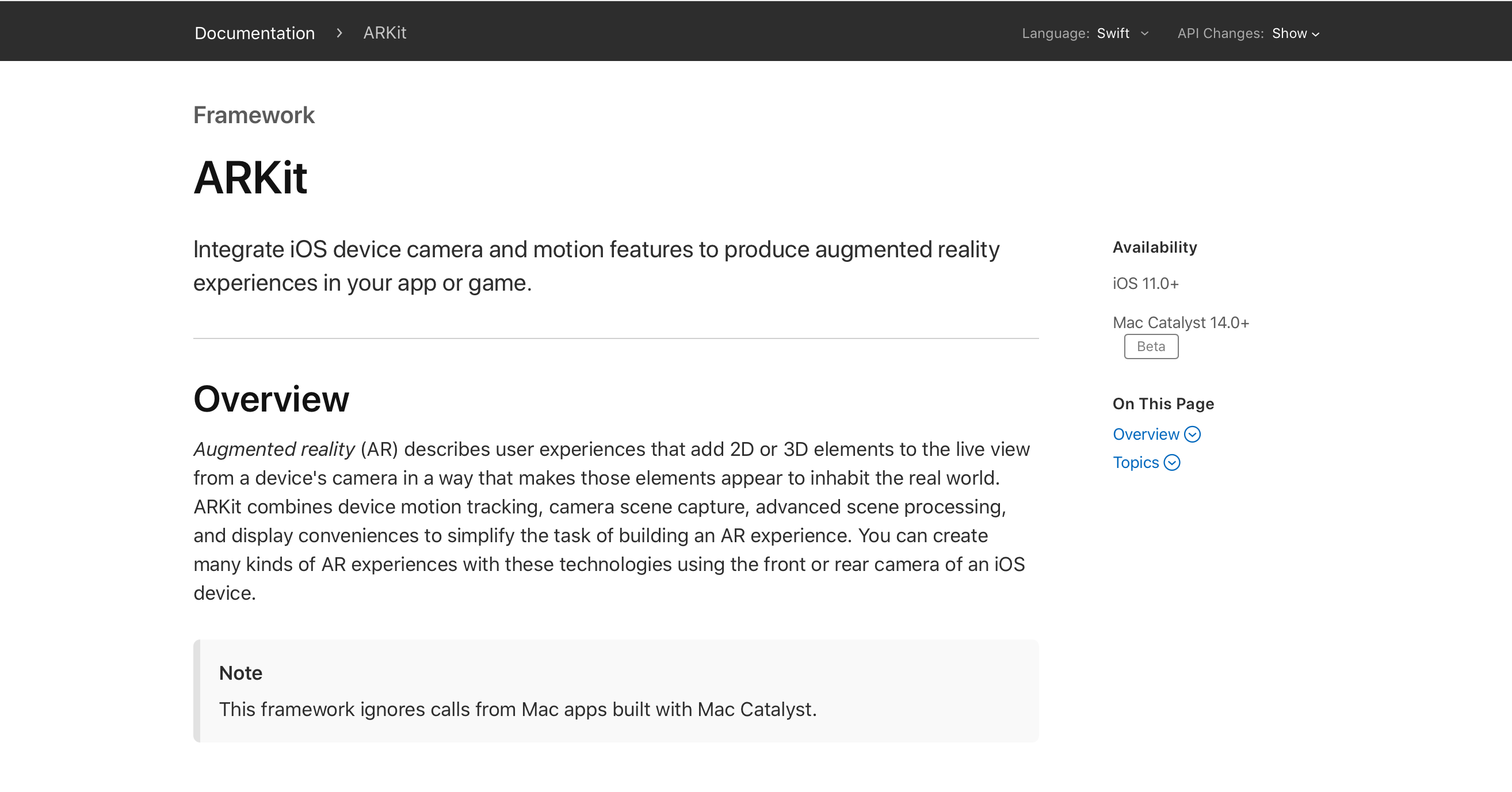Click the chevron beside Swift language

pyautogui.click(x=1144, y=33)
